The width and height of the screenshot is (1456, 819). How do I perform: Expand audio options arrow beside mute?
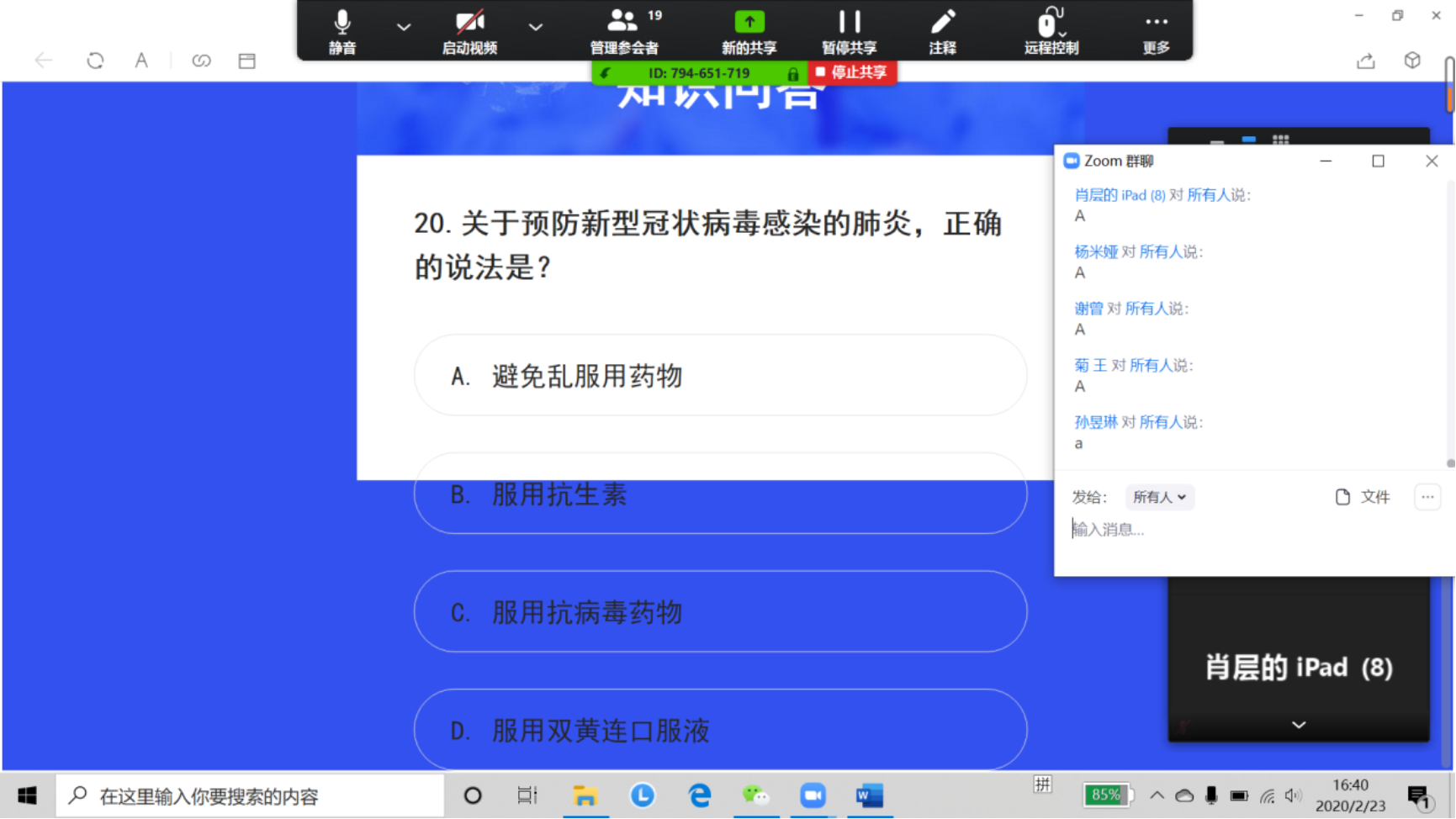(404, 27)
